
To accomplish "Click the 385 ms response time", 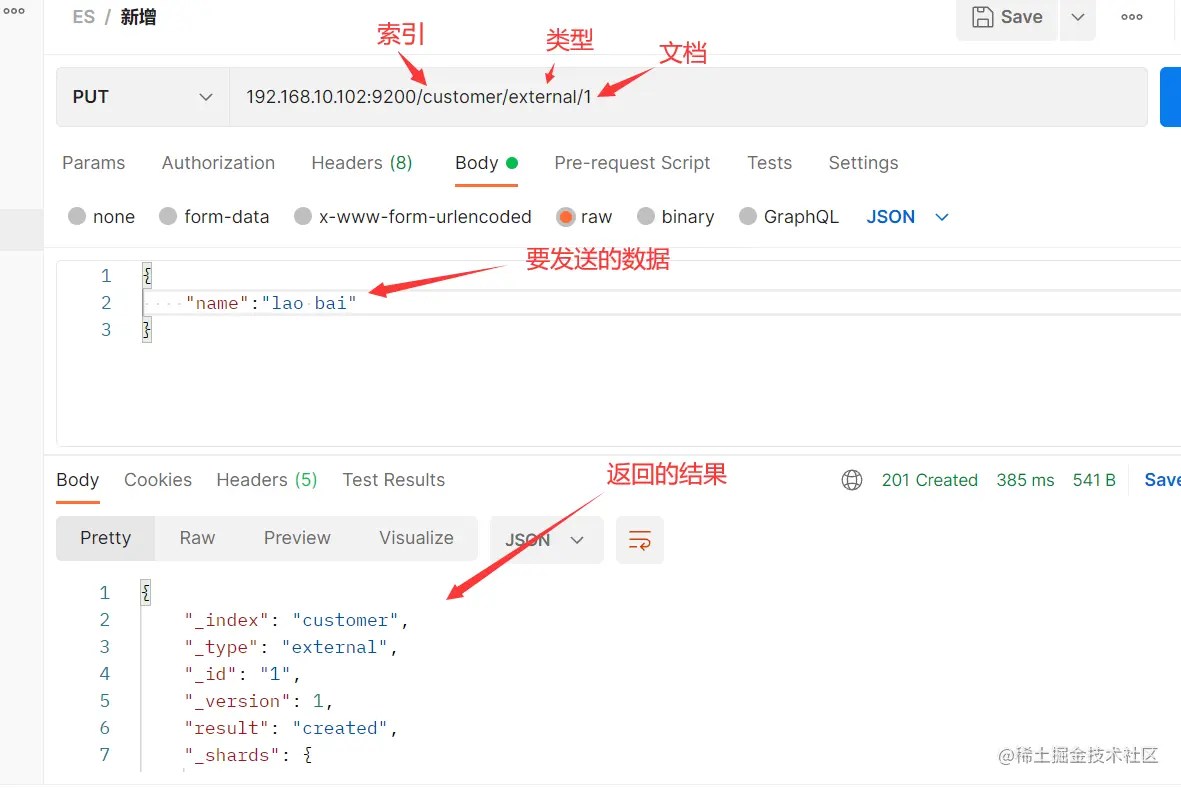I will 1025,480.
